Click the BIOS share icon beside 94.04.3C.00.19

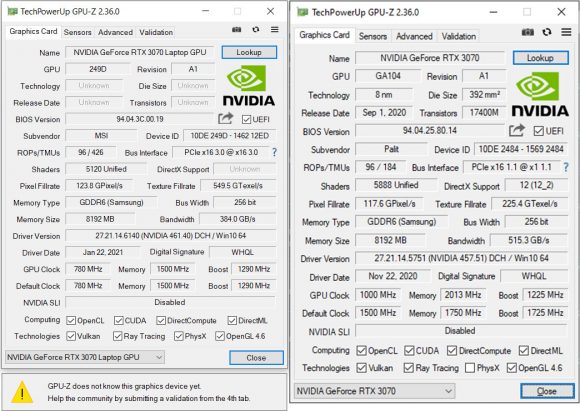point(226,119)
